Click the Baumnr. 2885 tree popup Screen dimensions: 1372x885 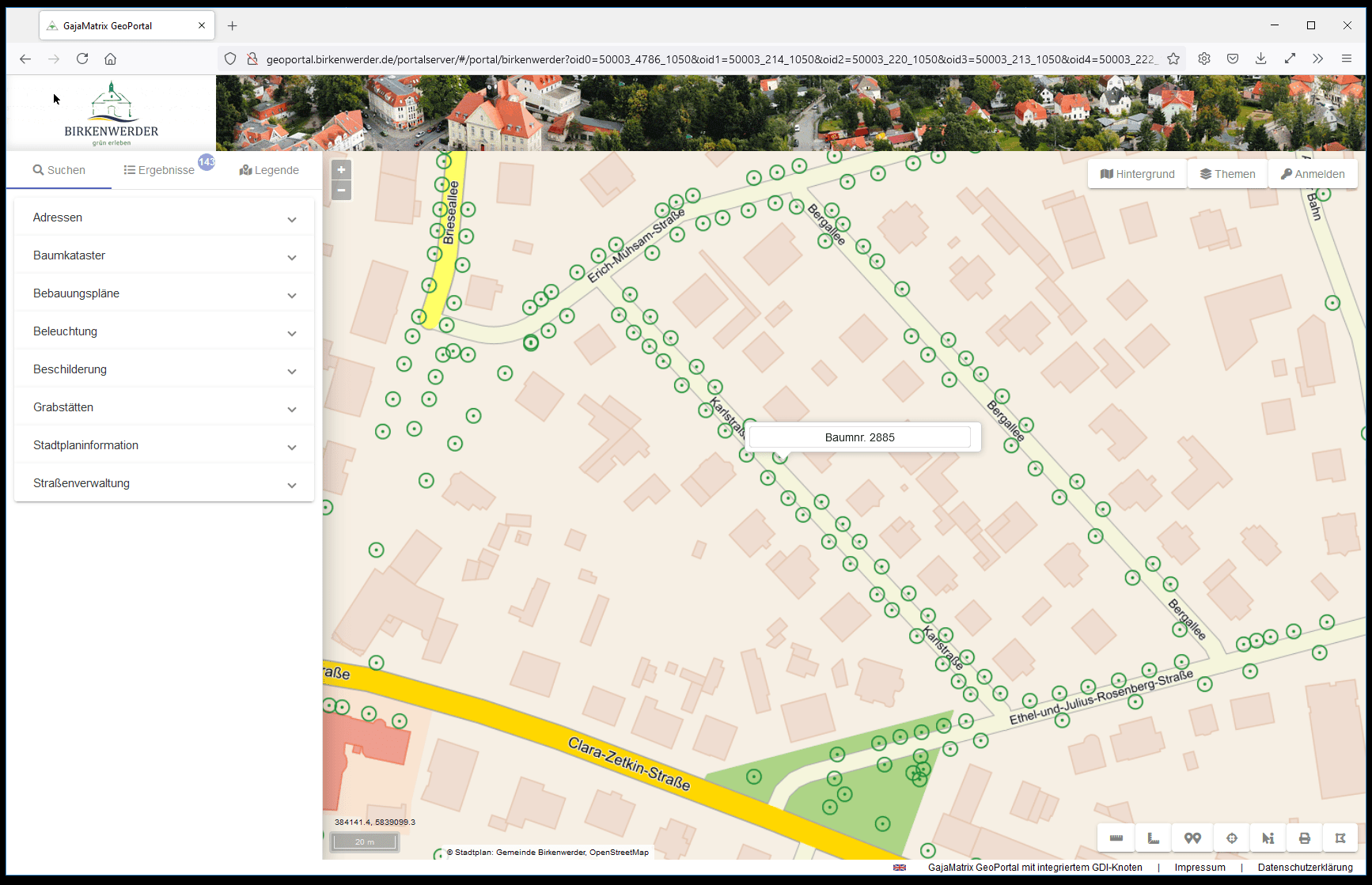860,437
